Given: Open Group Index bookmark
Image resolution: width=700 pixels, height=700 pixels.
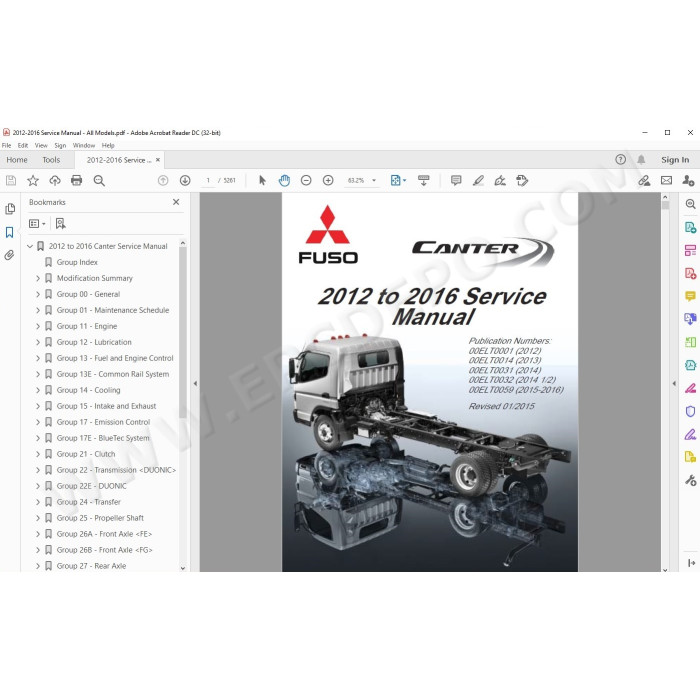Looking at the screenshot, I should coord(77,262).
